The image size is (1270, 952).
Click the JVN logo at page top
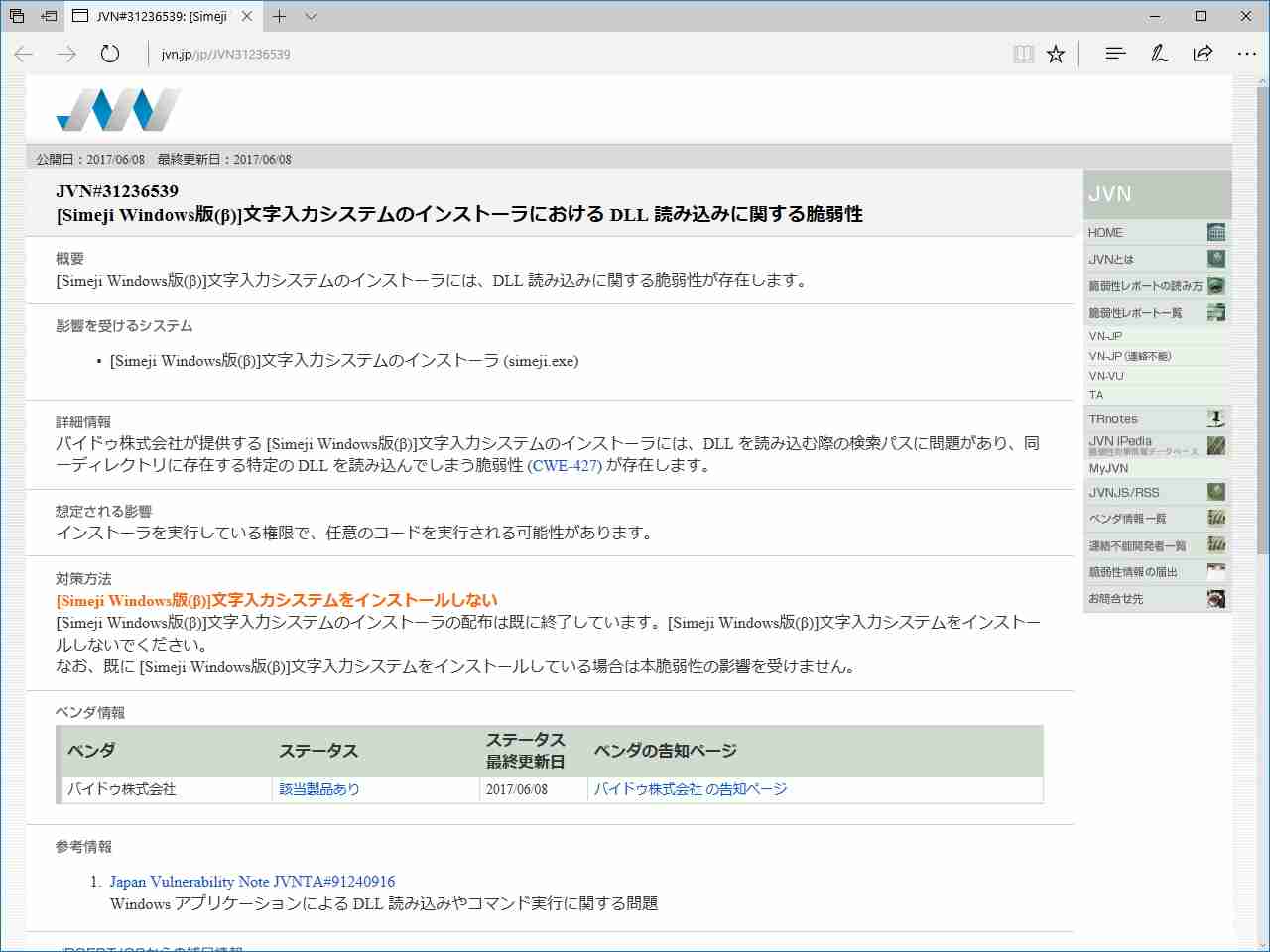(x=118, y=109)
